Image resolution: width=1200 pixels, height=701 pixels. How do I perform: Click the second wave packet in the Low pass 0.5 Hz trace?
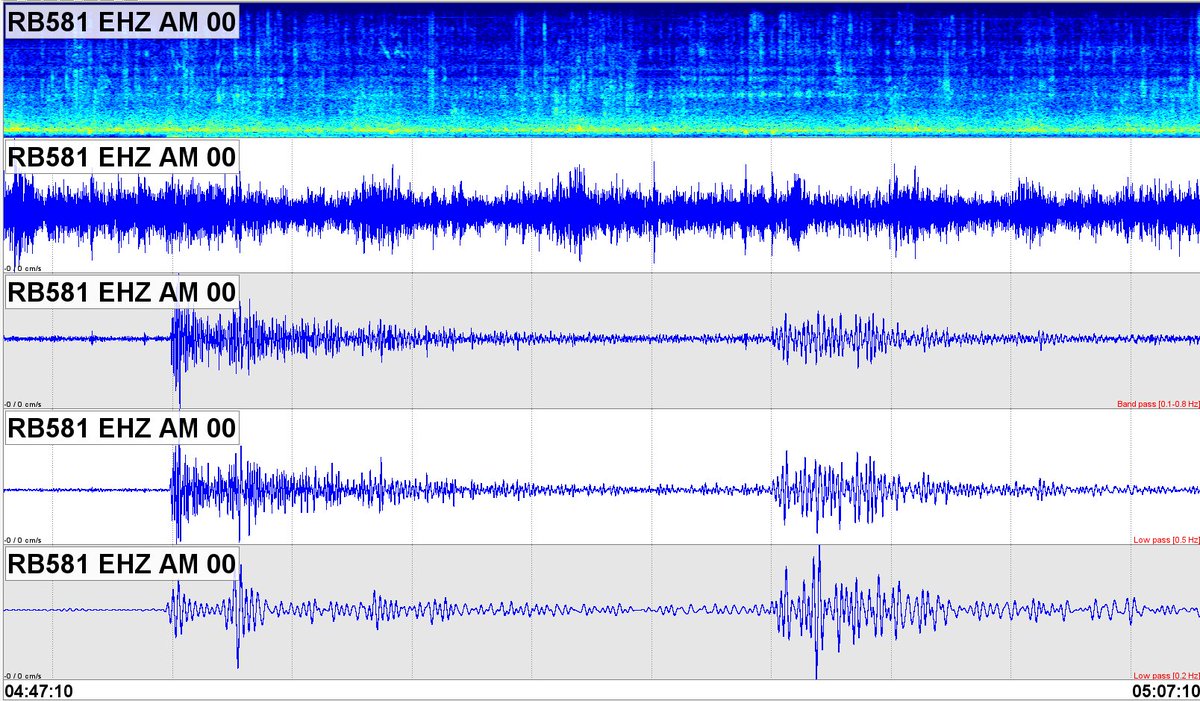(835, 489)
